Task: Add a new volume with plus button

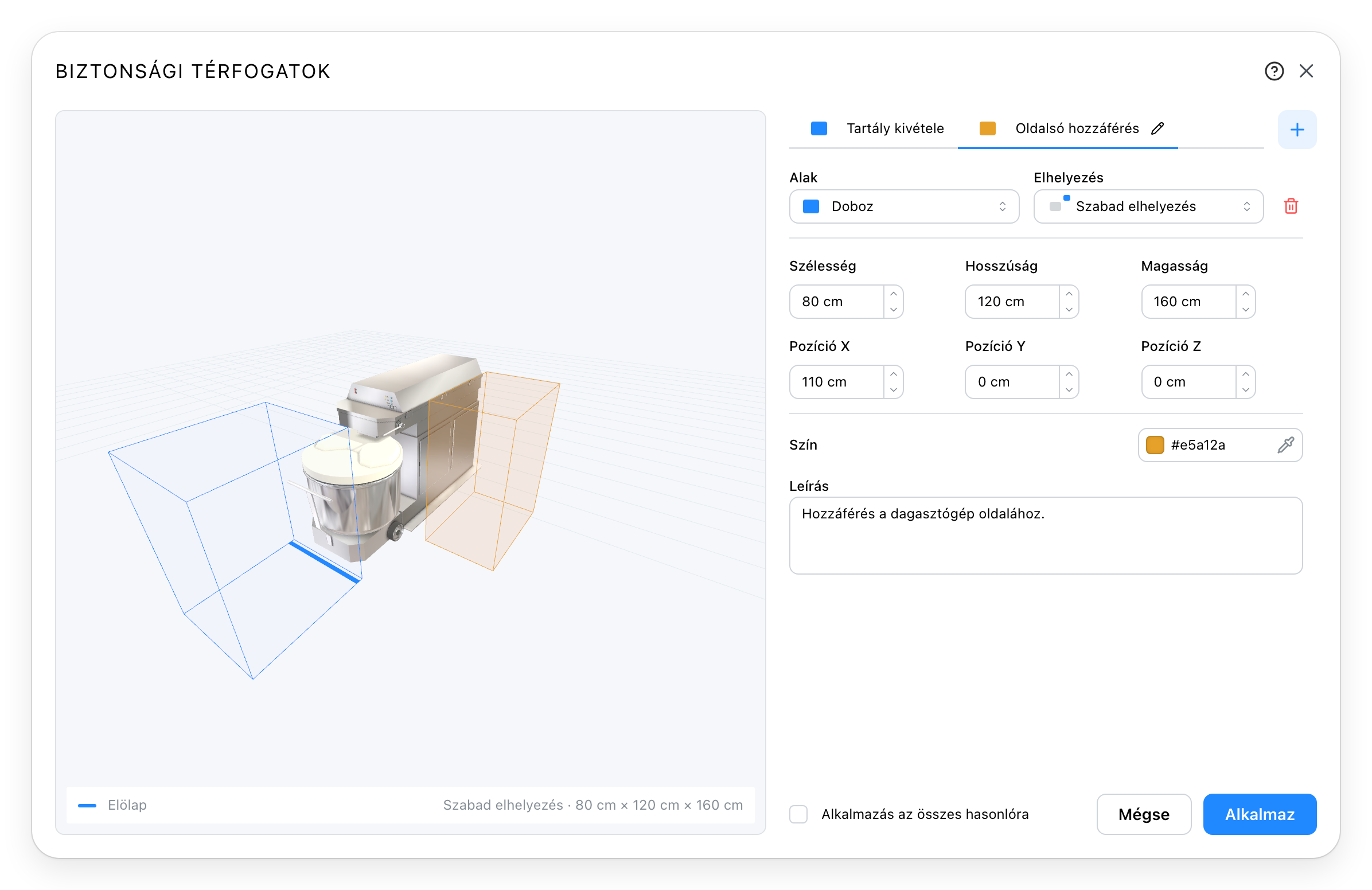Action: 1297,130
